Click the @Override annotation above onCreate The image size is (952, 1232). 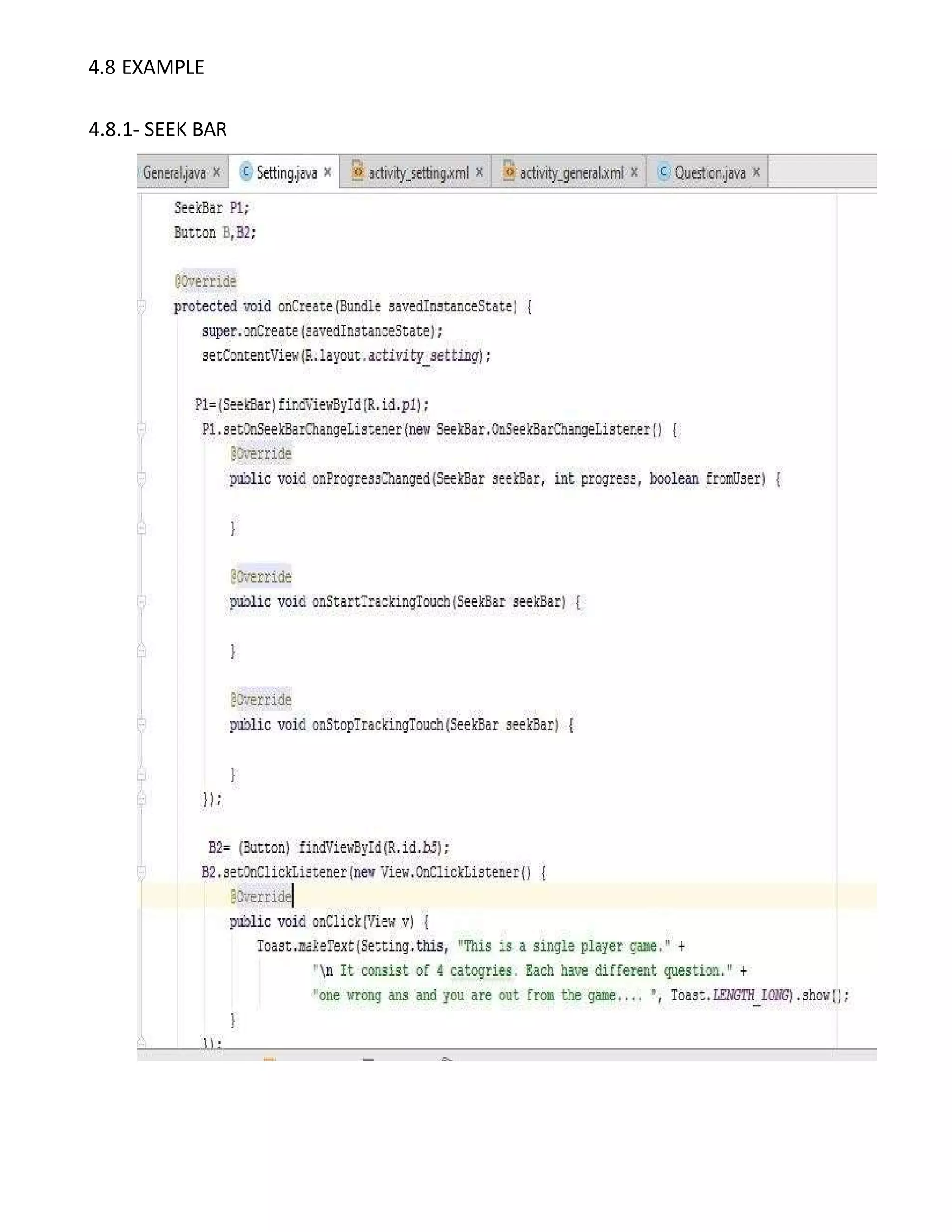[205, 281]
